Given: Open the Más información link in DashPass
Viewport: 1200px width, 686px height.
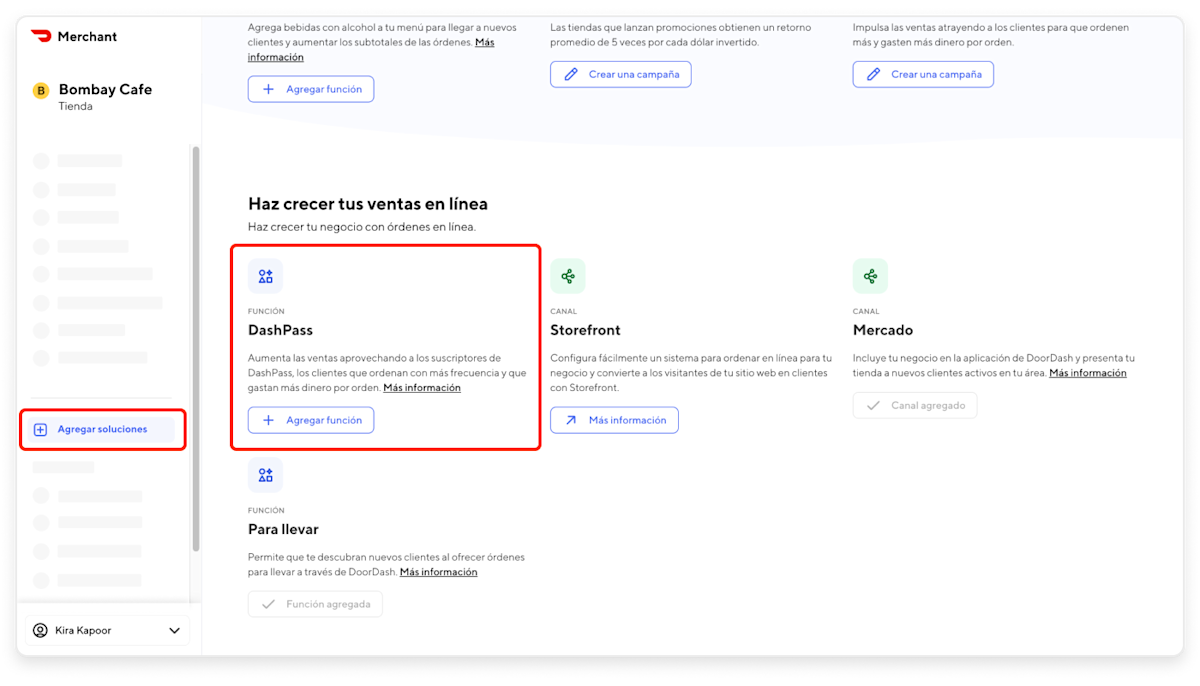Looking at the screenshot, I should [x=422, y=388].
